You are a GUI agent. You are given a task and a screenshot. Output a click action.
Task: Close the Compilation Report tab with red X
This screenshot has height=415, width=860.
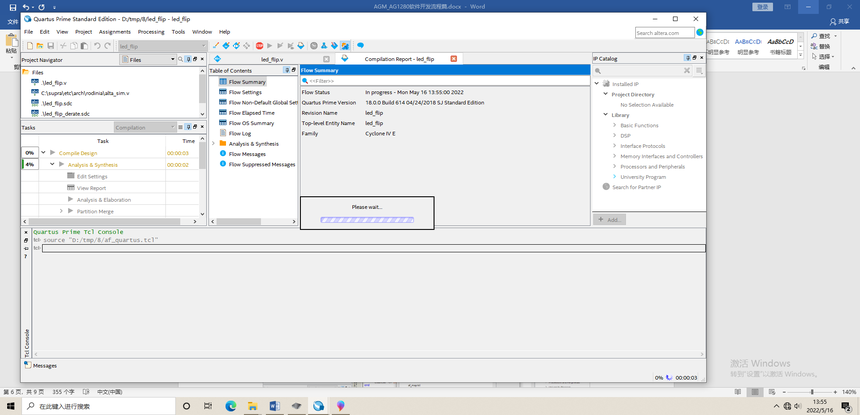coord(454,59)
